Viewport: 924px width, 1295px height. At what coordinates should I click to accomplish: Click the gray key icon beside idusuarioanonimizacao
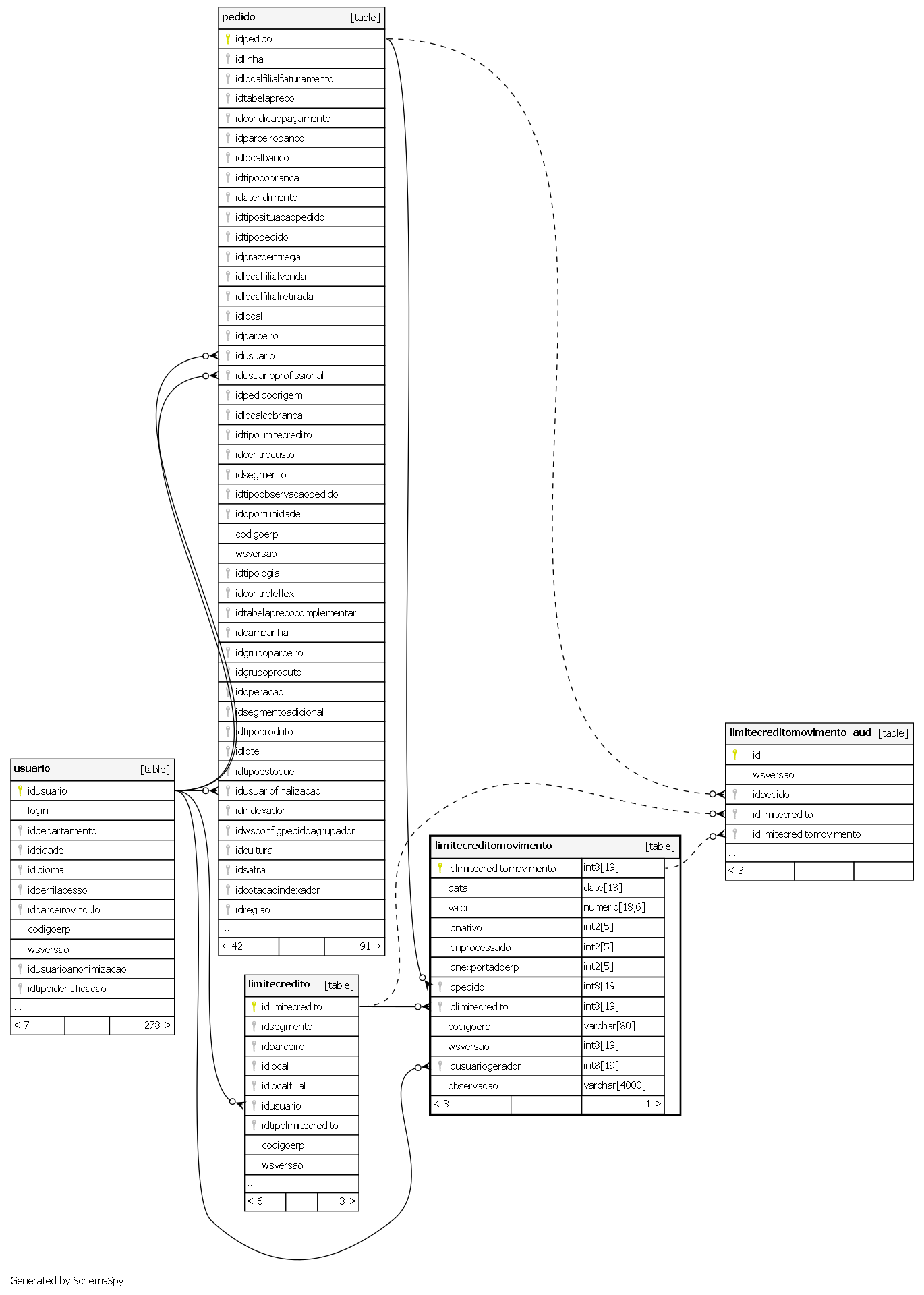point(20,969)
